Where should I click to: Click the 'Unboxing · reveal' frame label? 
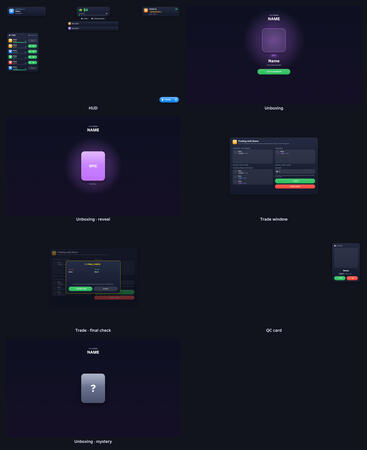click(x=93, y=219)
